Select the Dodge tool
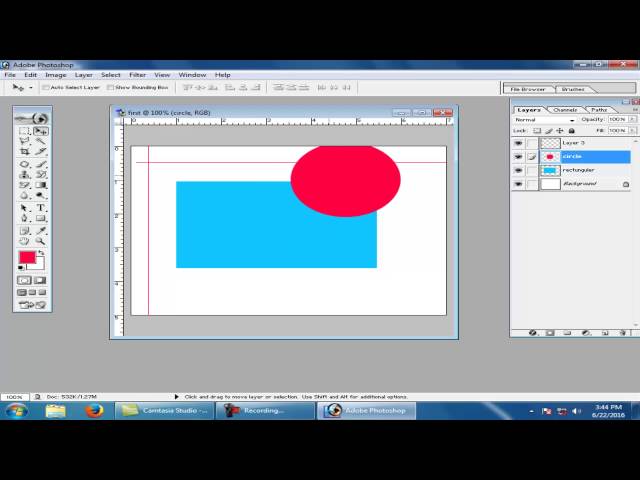This screenshot has width=640, height=480. 40,196
